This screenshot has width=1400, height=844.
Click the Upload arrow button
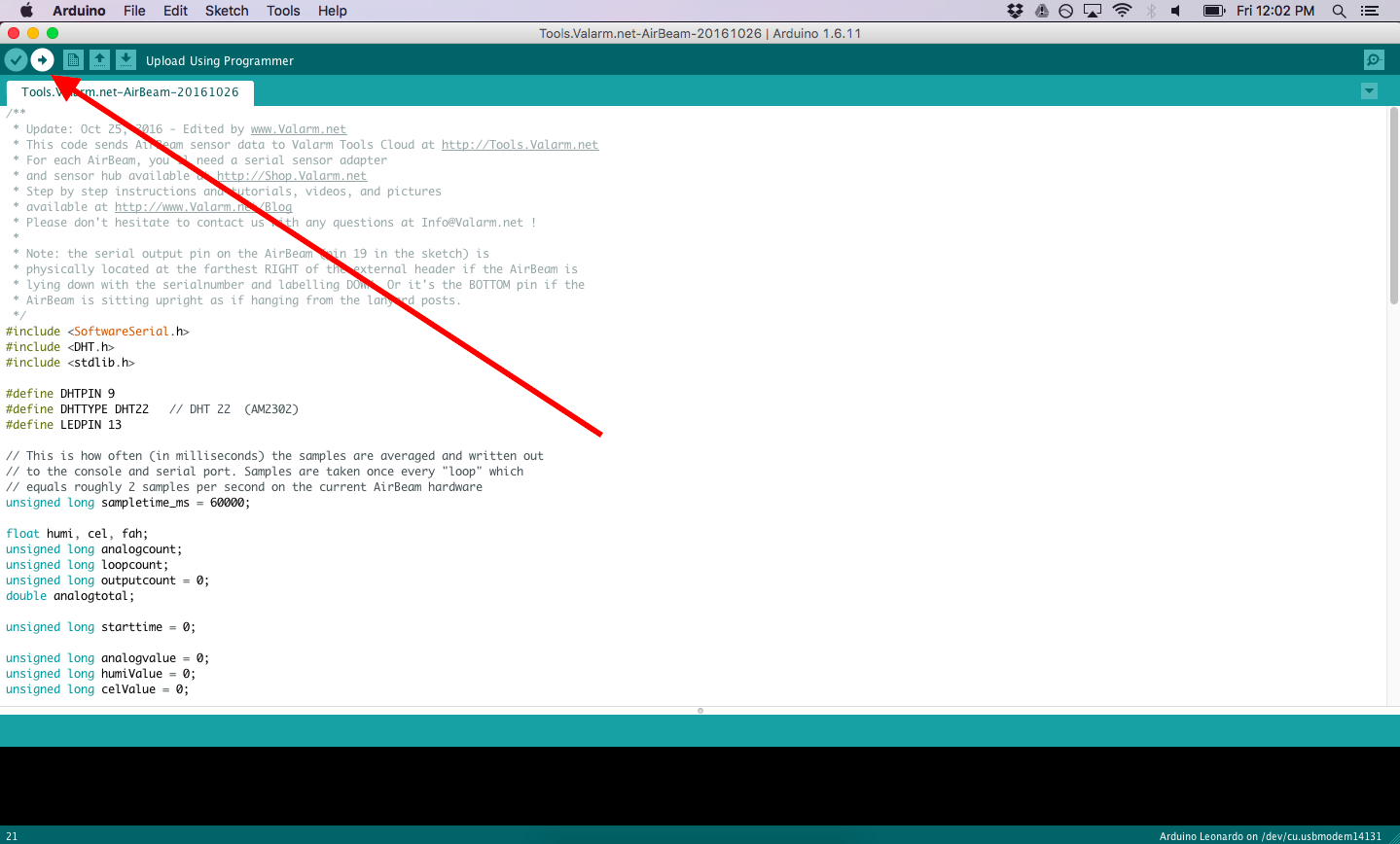point(42,60)
